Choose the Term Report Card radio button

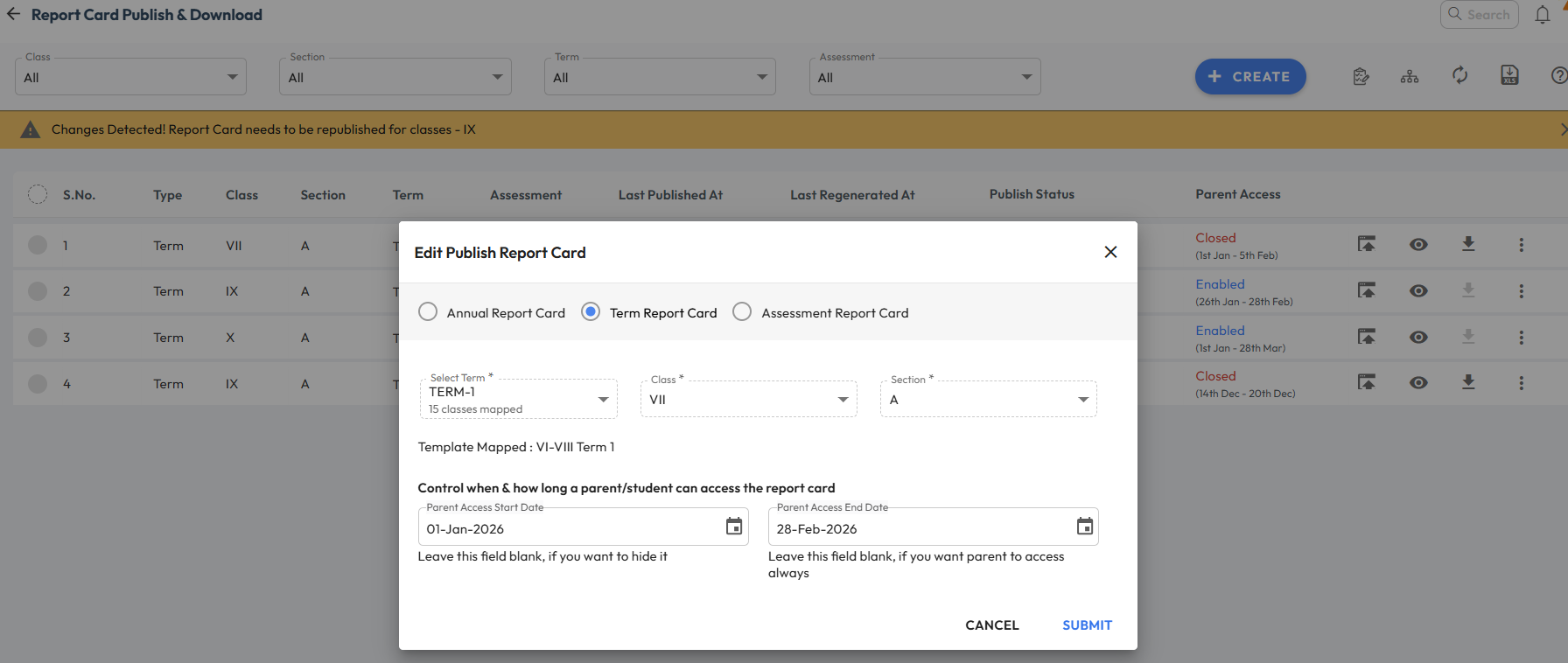point(591,312)
